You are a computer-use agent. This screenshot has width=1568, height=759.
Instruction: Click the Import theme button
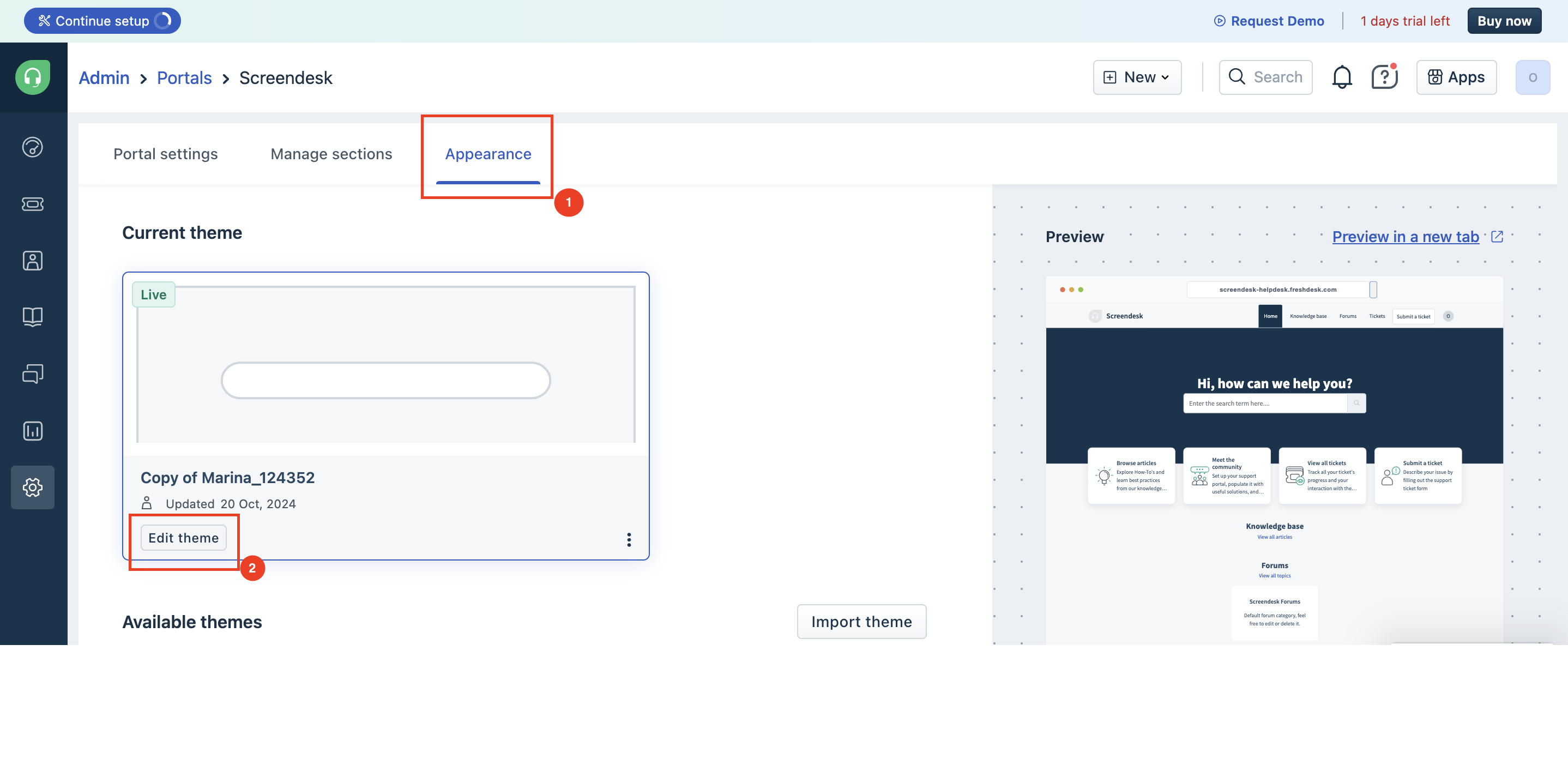tap(861, 622)
